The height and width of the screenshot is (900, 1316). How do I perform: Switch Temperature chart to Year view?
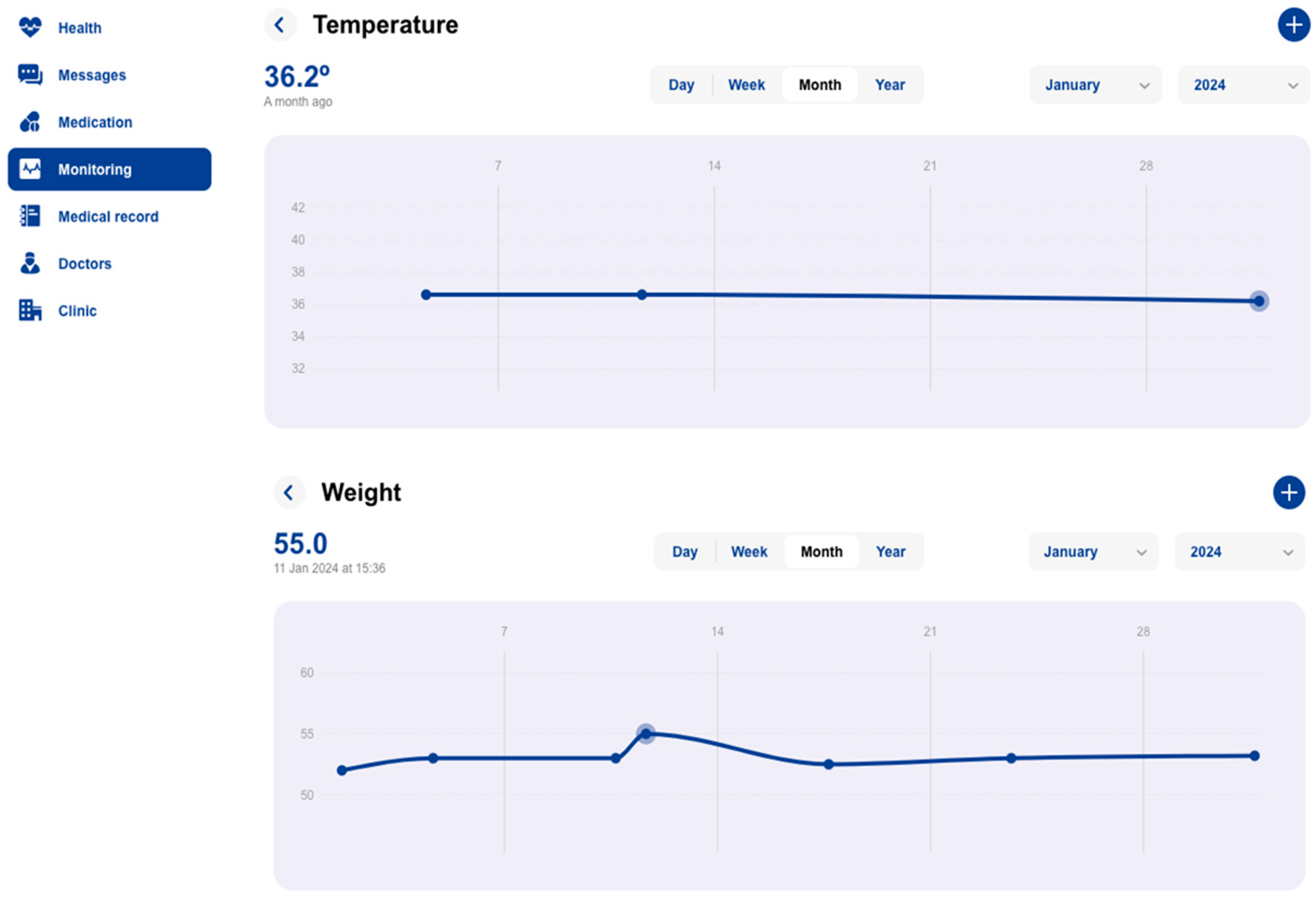890,85
